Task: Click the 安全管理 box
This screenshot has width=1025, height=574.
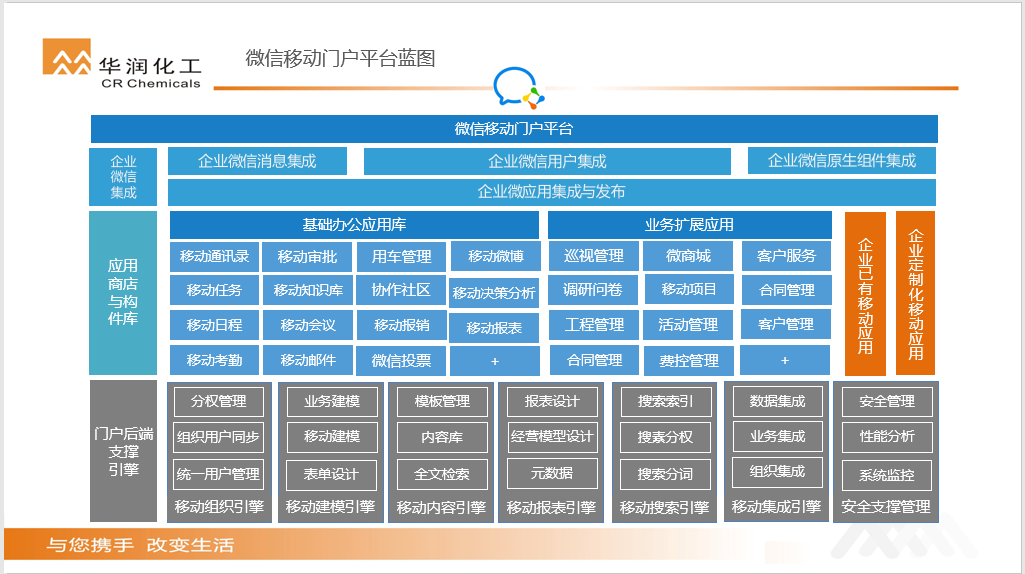Action: [x=887, y=401]
